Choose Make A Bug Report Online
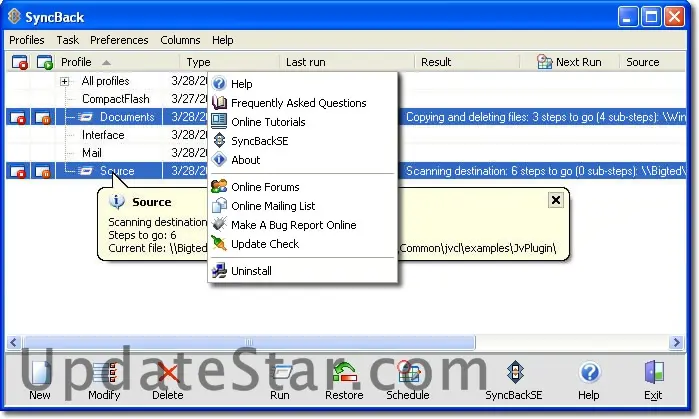Screen dimensions: 699x419 pyautogui.click(x=303, y=225)
